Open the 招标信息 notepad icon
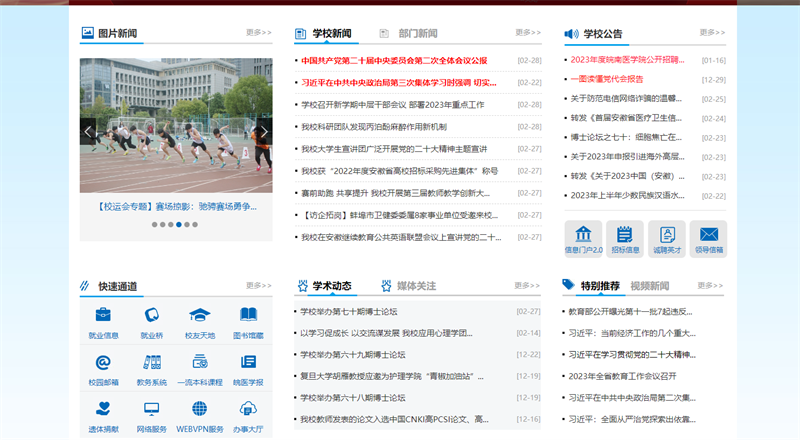 (x=625, y=234)
